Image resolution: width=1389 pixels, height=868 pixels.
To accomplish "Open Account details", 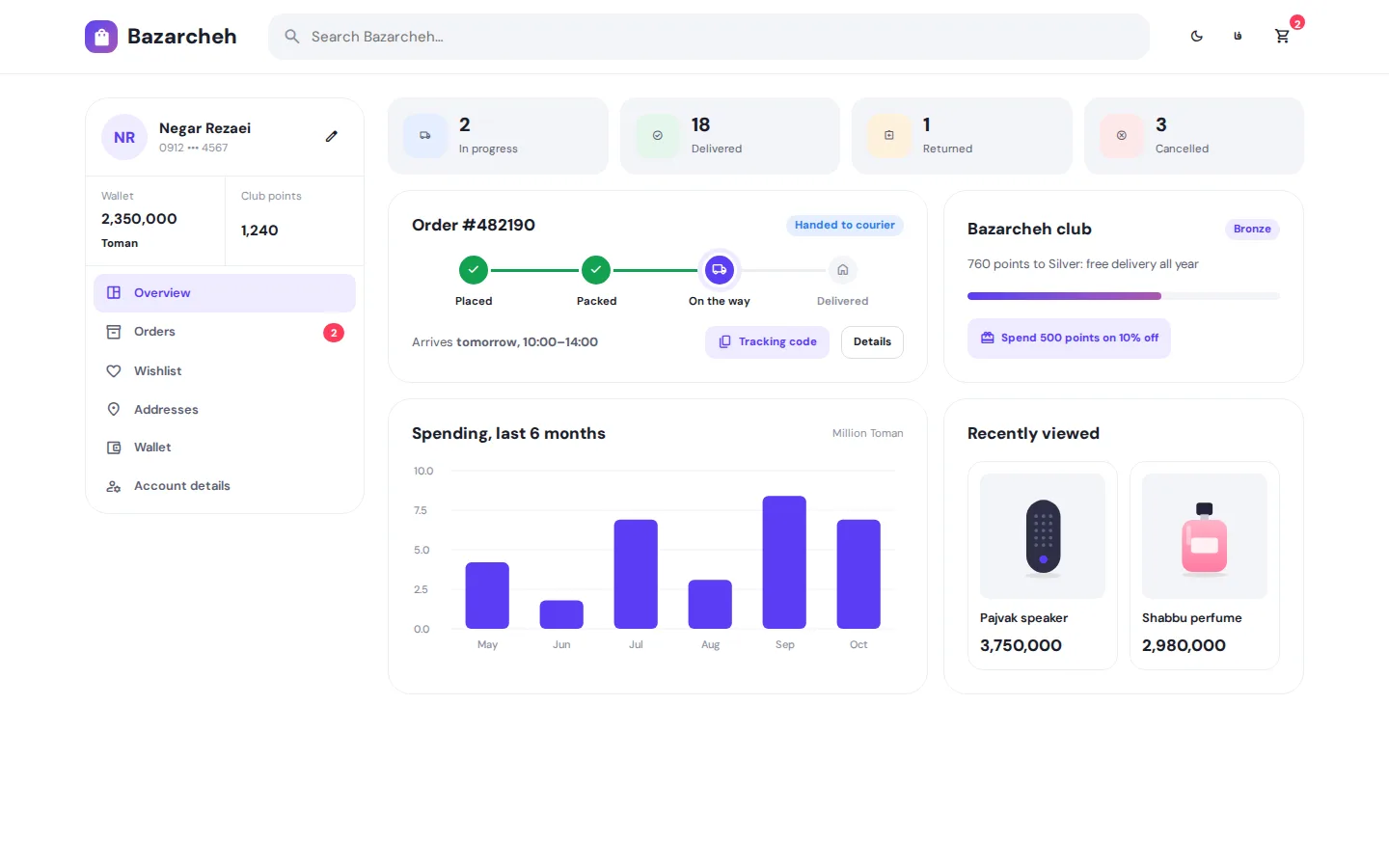I will coord(225,486).
